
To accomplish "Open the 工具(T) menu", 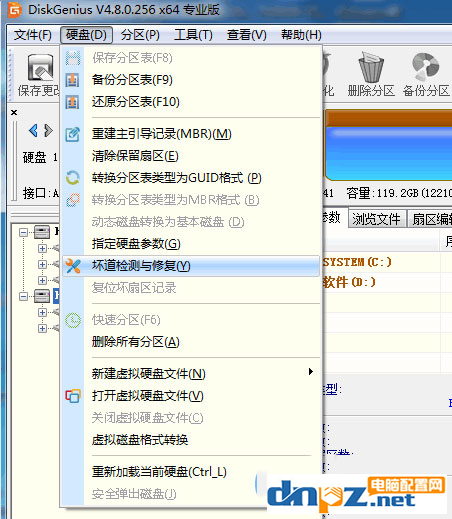I will pyautogui.click(x=193, y=35).
